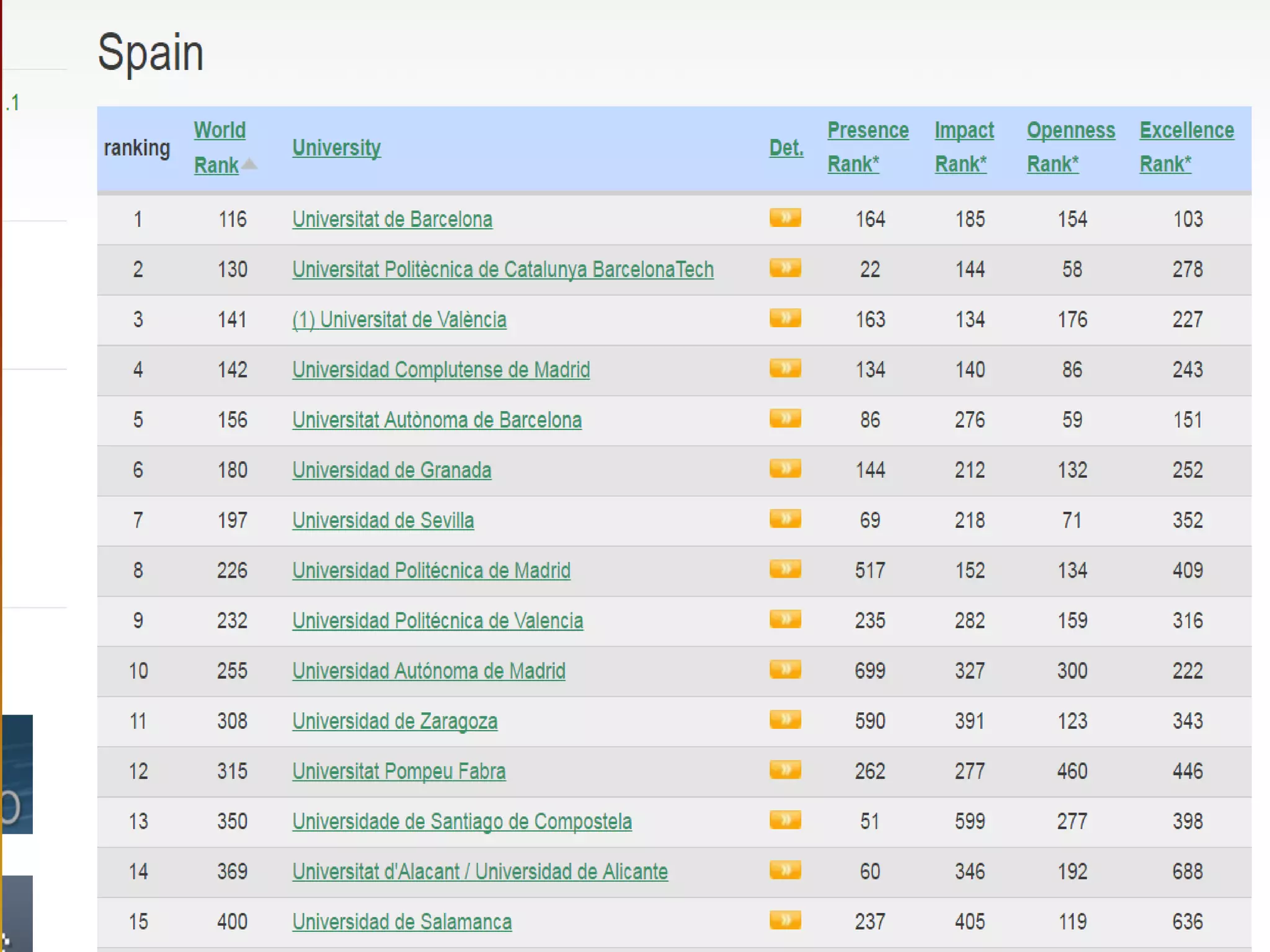
Task: Open Universidade de Santiago de Compostela link
Action: [x=461, y=822]
